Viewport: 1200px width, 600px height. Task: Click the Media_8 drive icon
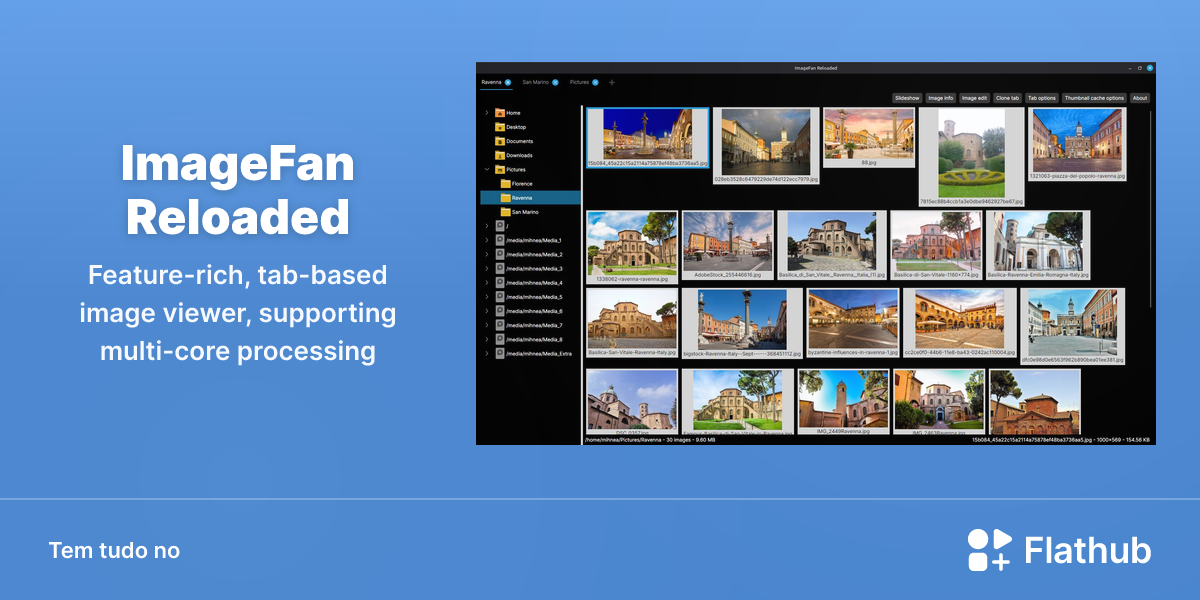coord(500,339)
